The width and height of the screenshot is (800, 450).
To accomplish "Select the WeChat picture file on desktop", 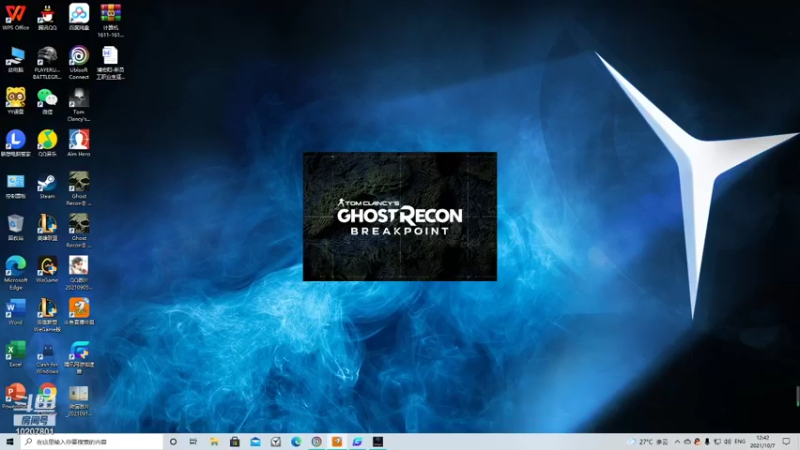I will 79,401.
